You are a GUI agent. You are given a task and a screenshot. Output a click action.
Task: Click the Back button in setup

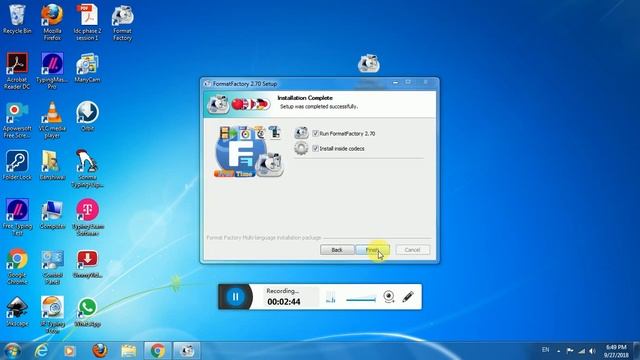[337, 250]
